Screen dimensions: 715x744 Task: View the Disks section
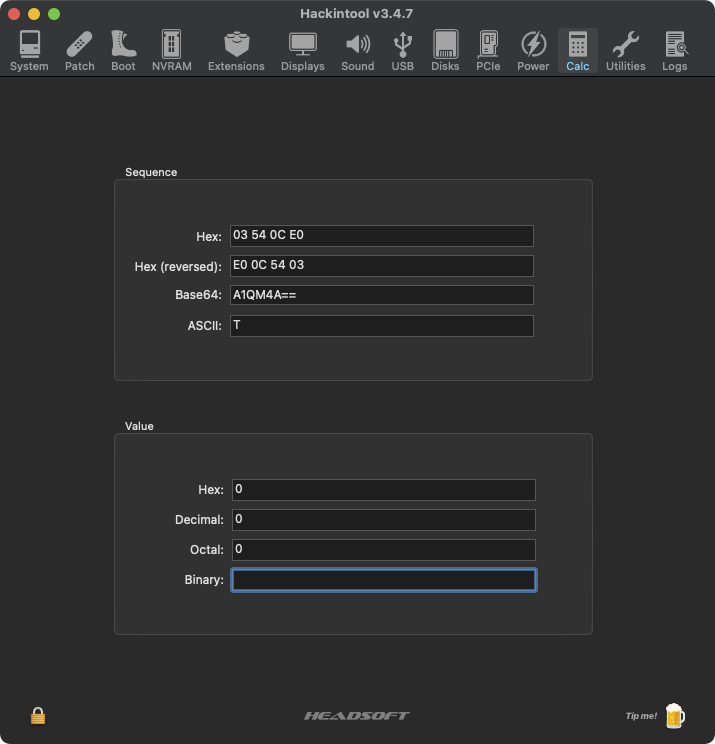(x=445, y=51)
